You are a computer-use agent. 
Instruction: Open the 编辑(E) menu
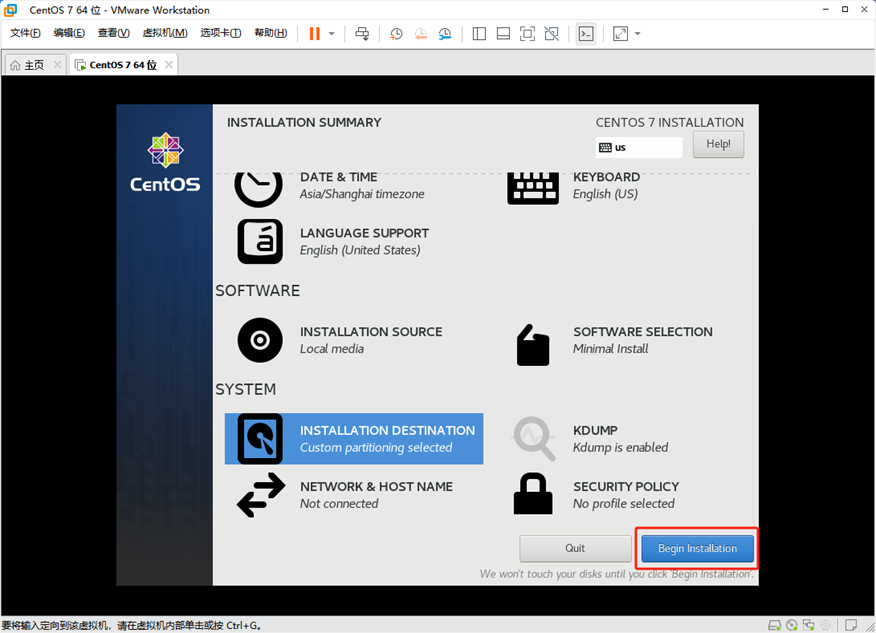pos(69,33)
